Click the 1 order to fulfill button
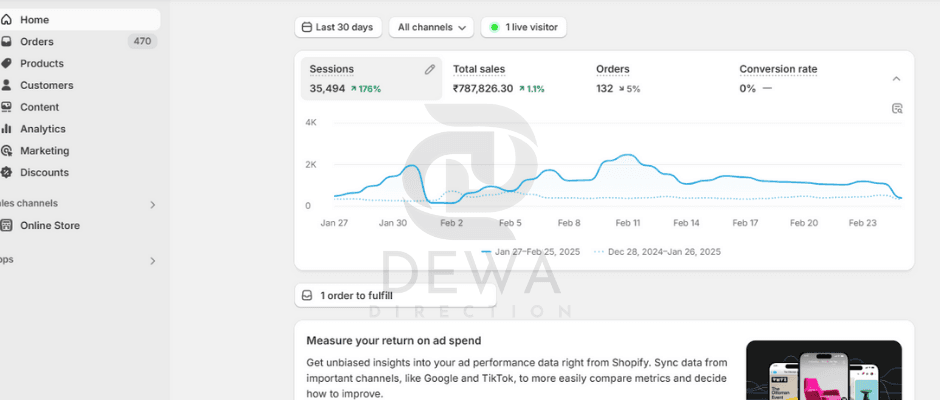Screen dimensions: 940x400 pos(395,296)
